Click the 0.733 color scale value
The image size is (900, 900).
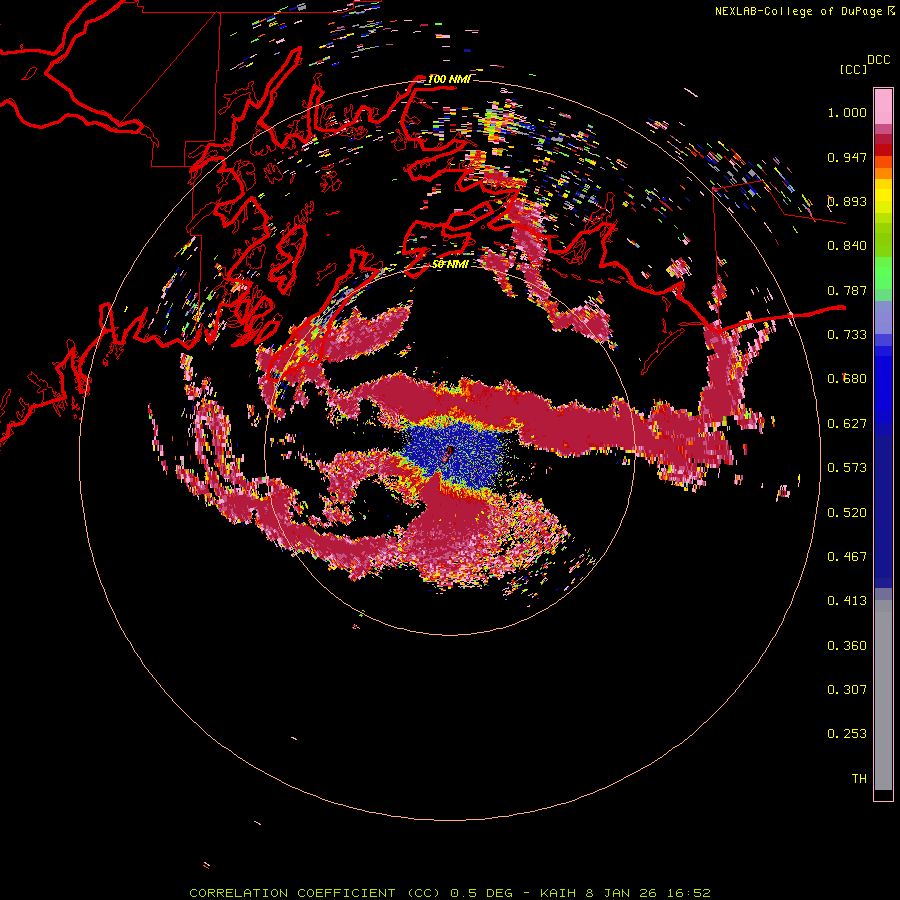[x=847, y=335]
